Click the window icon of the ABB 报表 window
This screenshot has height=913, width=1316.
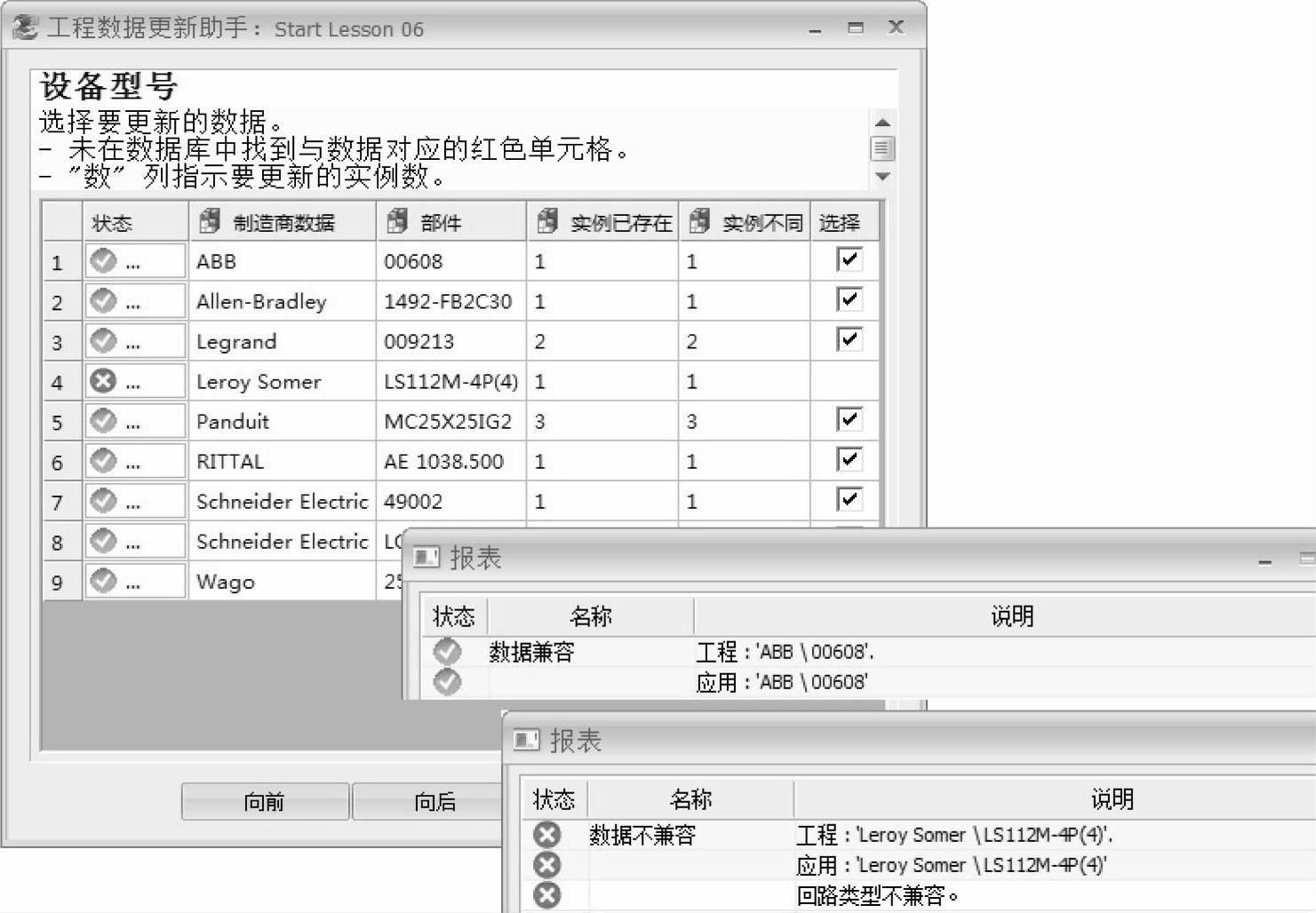[427, 558]
